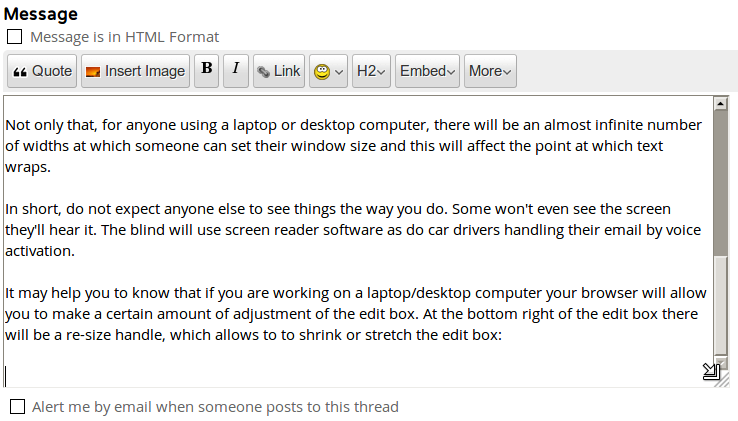This screenshot has height=421, width=738.
Task: Expand the H2 heading dropdown
Action: pos(371,71)
